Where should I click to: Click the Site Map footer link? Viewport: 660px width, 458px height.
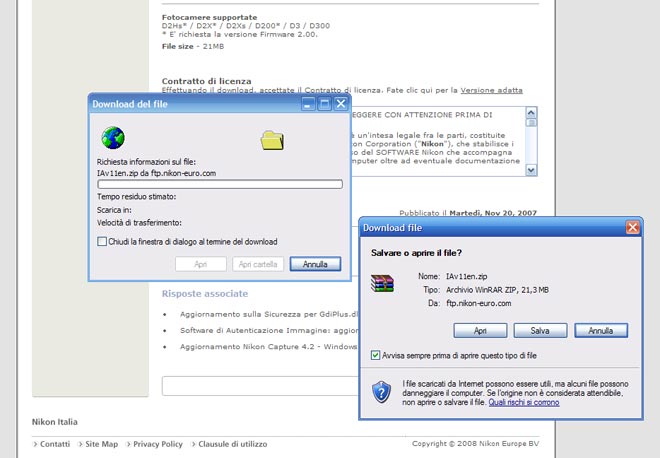[101, 444]
